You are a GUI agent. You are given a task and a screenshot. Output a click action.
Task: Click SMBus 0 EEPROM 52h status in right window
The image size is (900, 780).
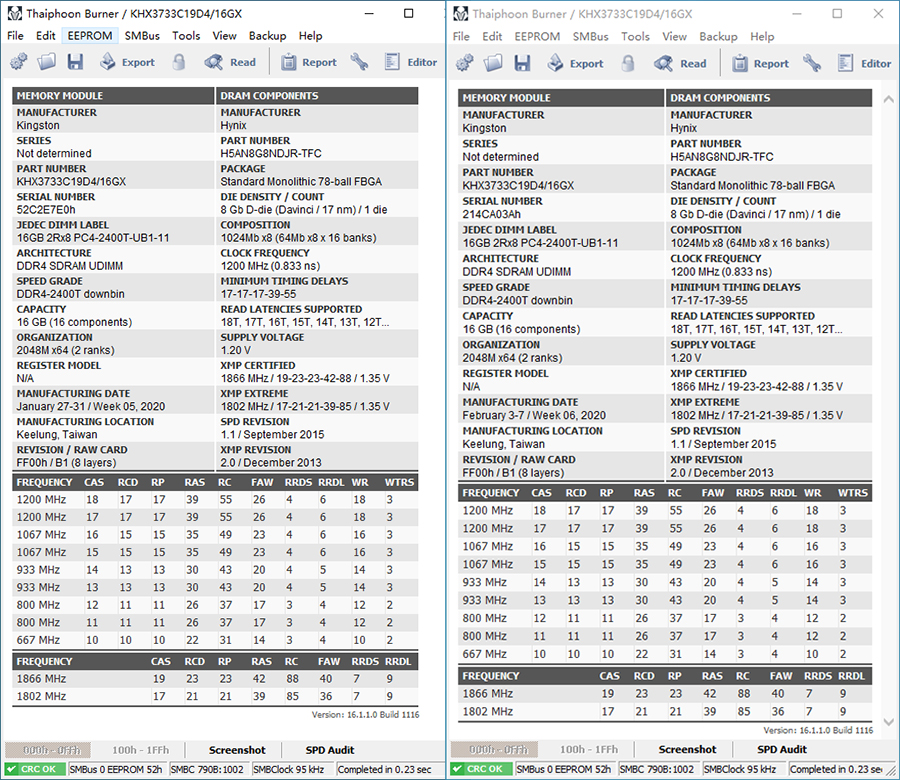click(x=564, y=769)
